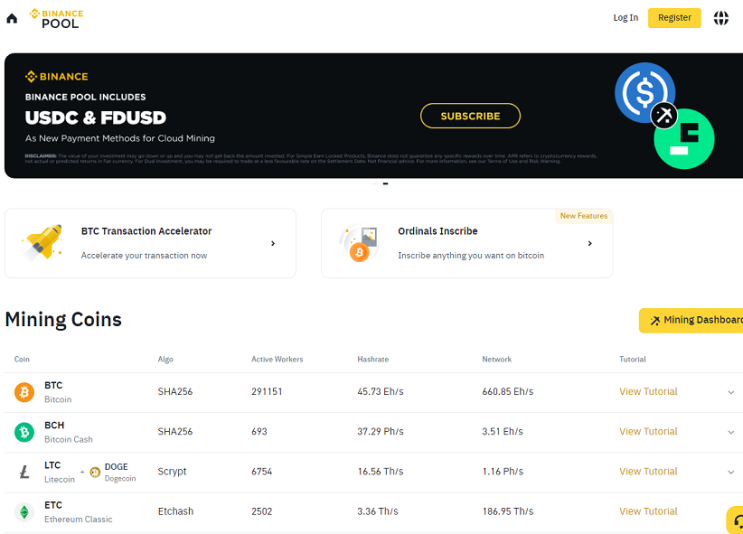Click the Network column header
This screenshot has height=534, width=743.
coord(497,359)
